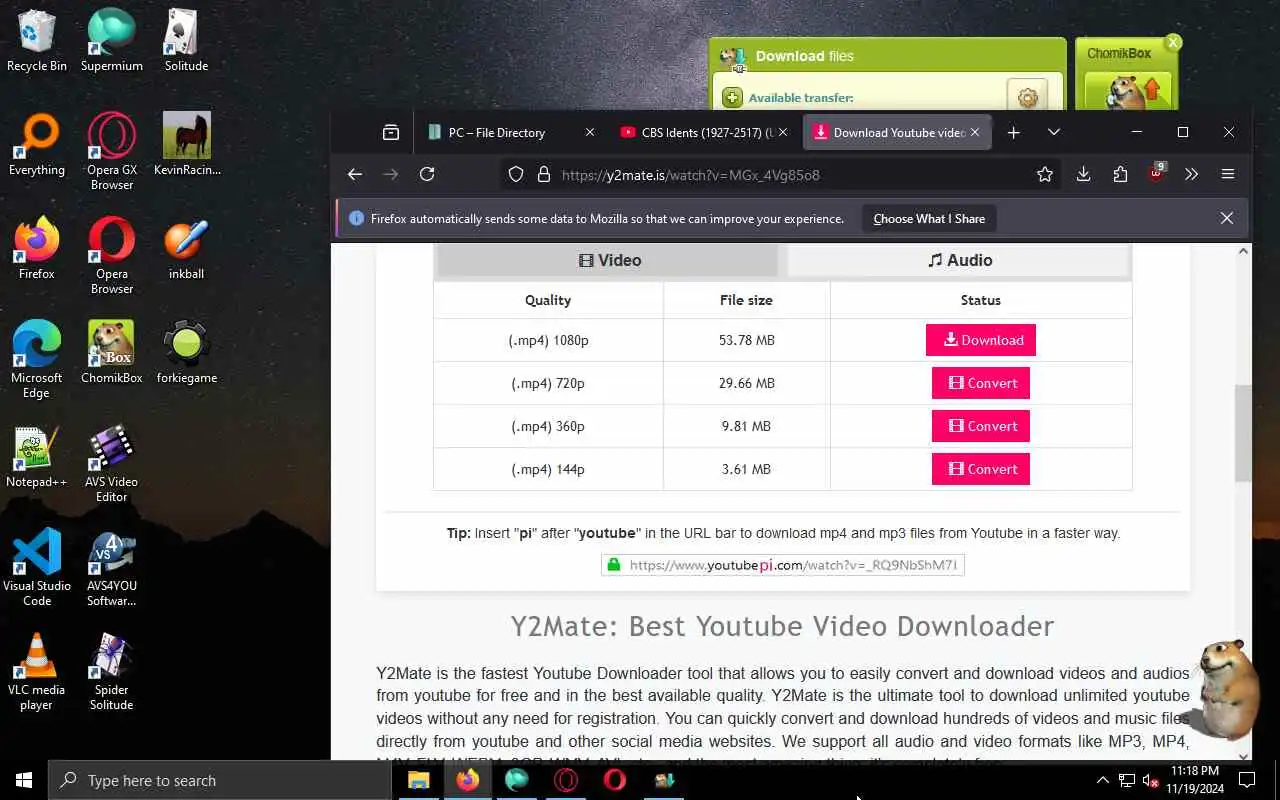Close the CBS Idents tab
The height and width of the screenshot is (800, 1280).
tap(783, 132)
